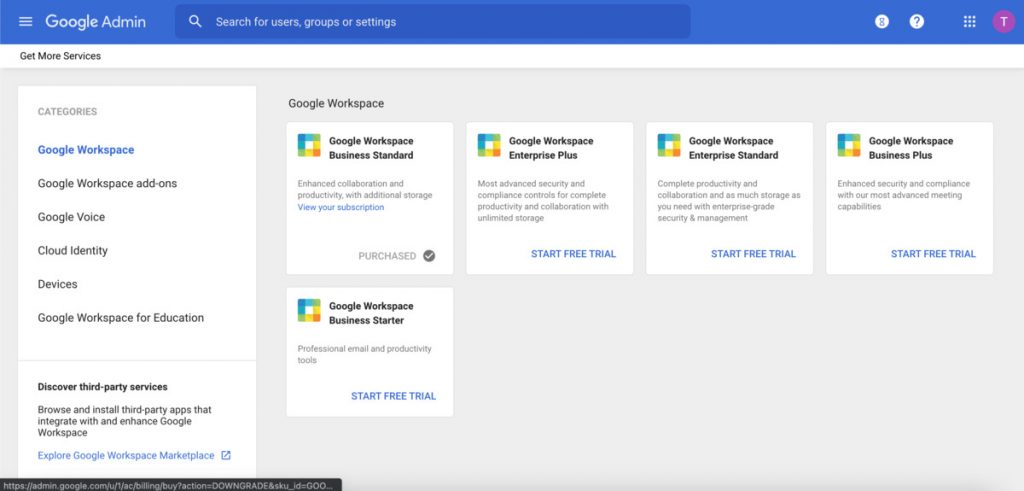The image size is (1024, 491).
Task: Open the help question mark icon
Action: point(917,22)
